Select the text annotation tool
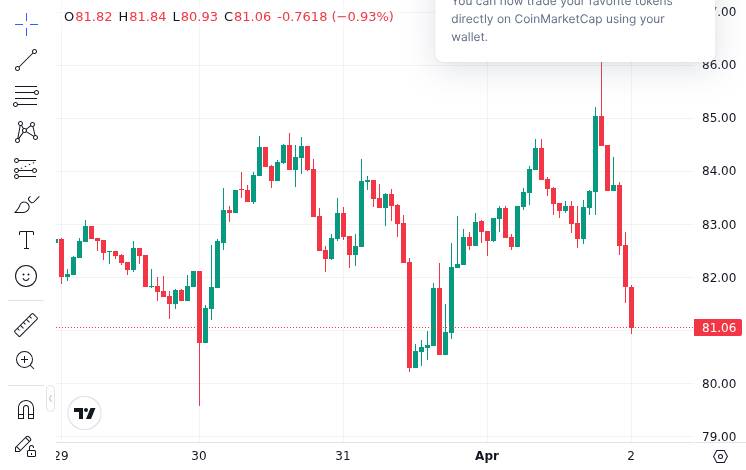 click(26, 240)
